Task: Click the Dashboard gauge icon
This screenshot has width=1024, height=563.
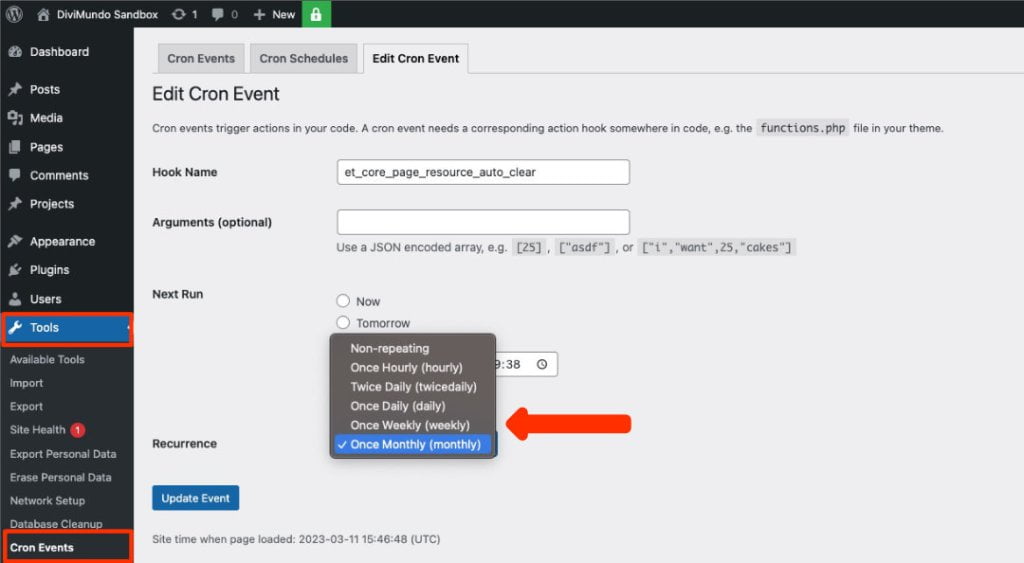Action: coord(16,52)
